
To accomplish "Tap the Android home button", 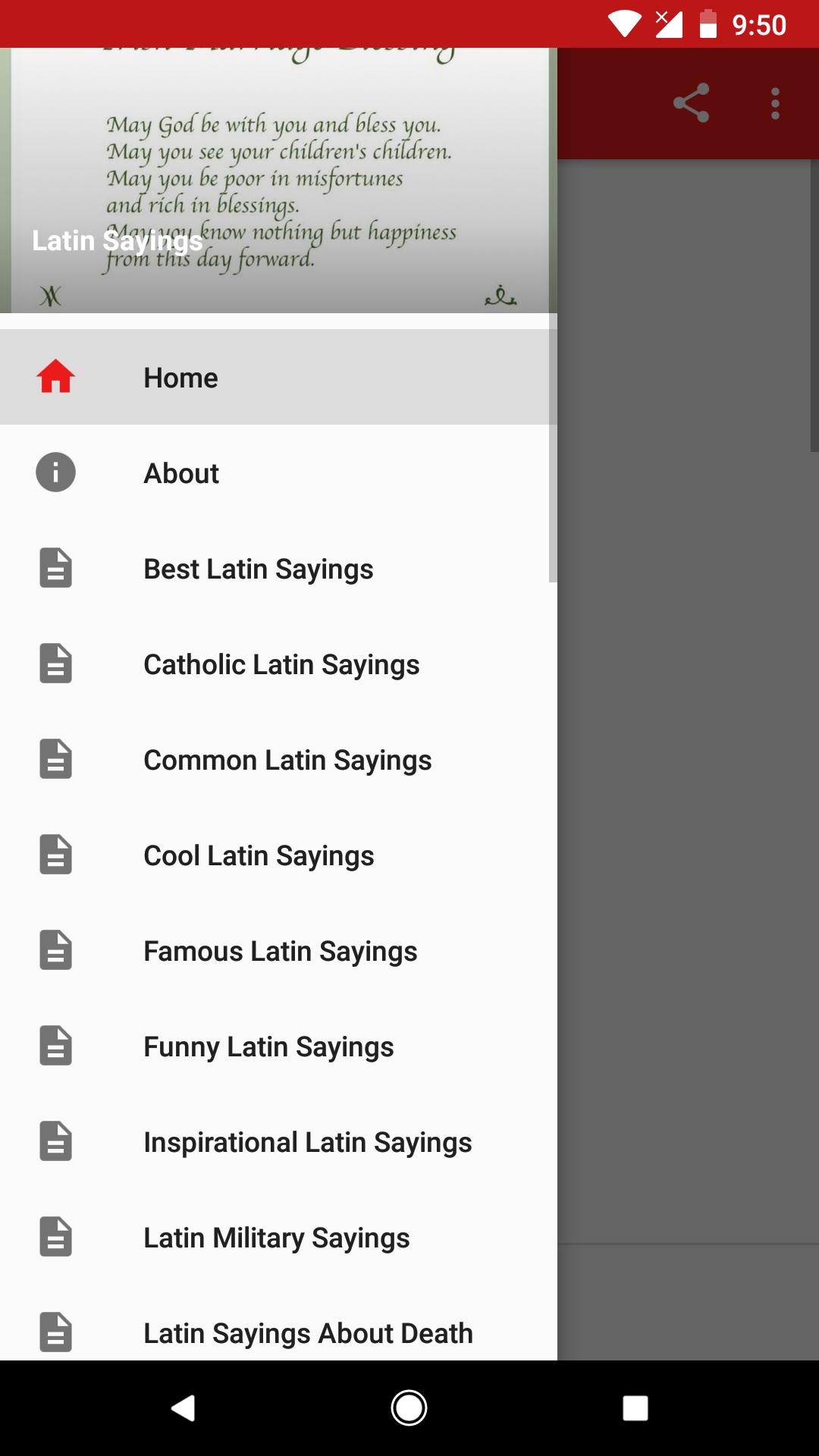I will (x=409, y=1408).
